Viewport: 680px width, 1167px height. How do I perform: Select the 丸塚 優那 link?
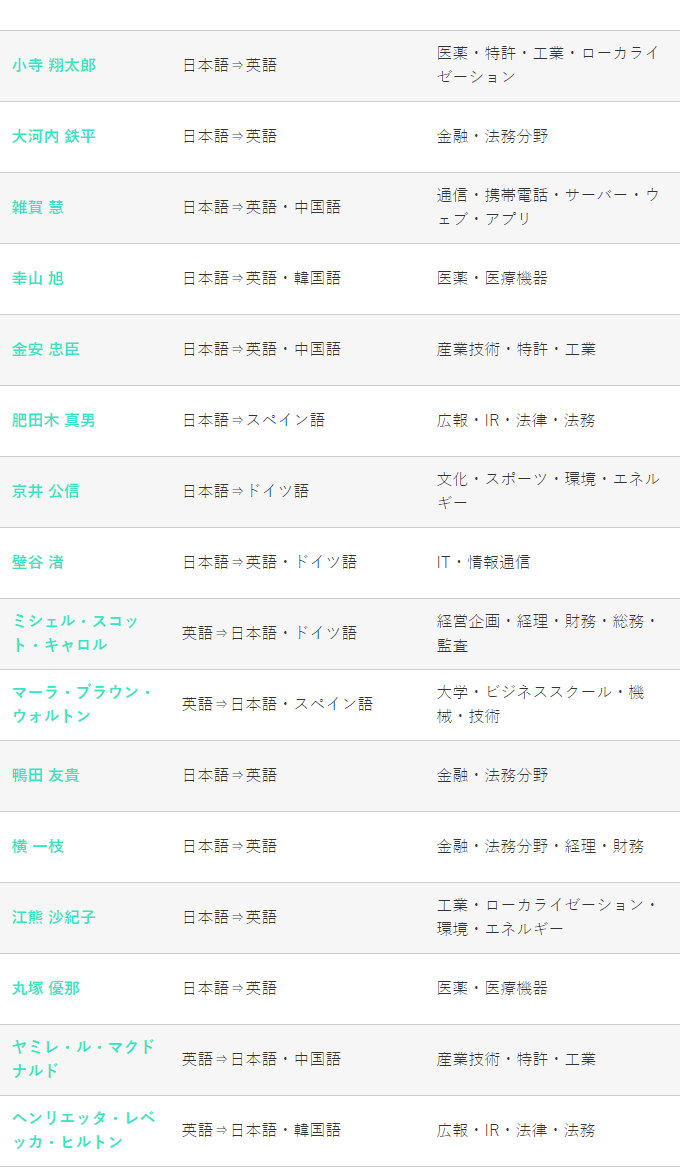click(x=46, y=988)
